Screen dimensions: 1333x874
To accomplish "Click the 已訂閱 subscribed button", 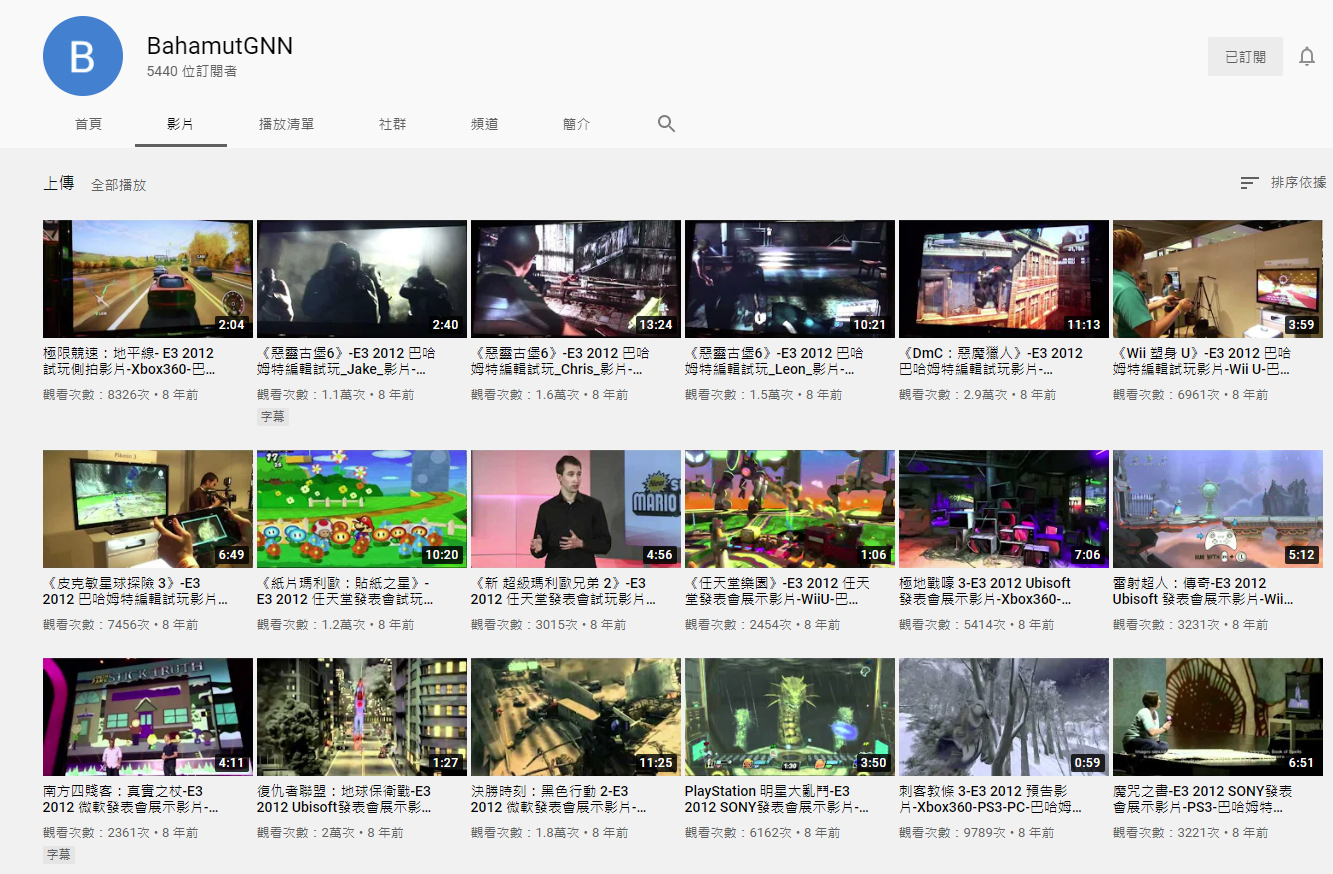I will 1245,57.
